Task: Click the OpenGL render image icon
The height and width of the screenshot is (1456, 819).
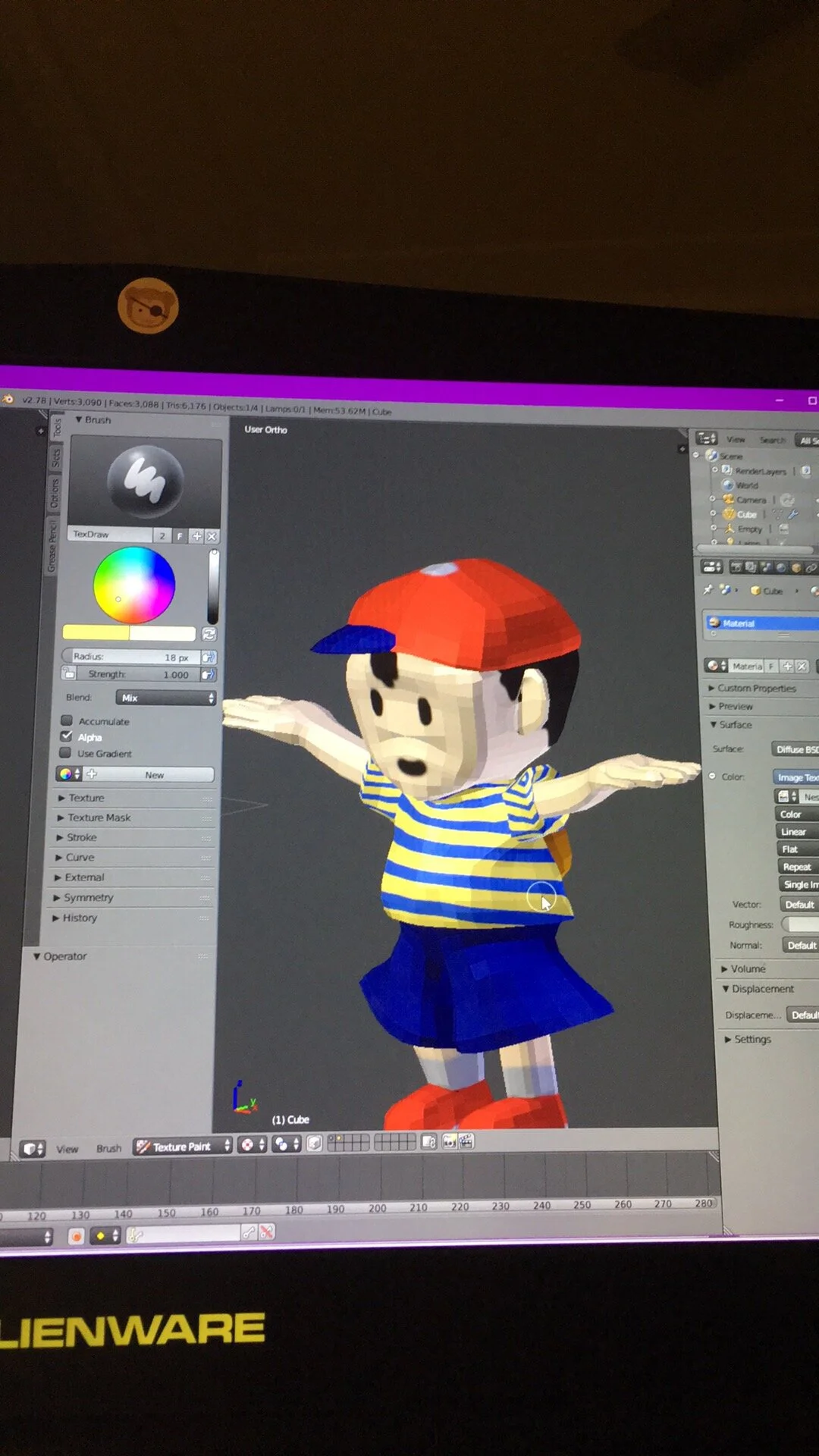Action: click(x=450, y=1141)
